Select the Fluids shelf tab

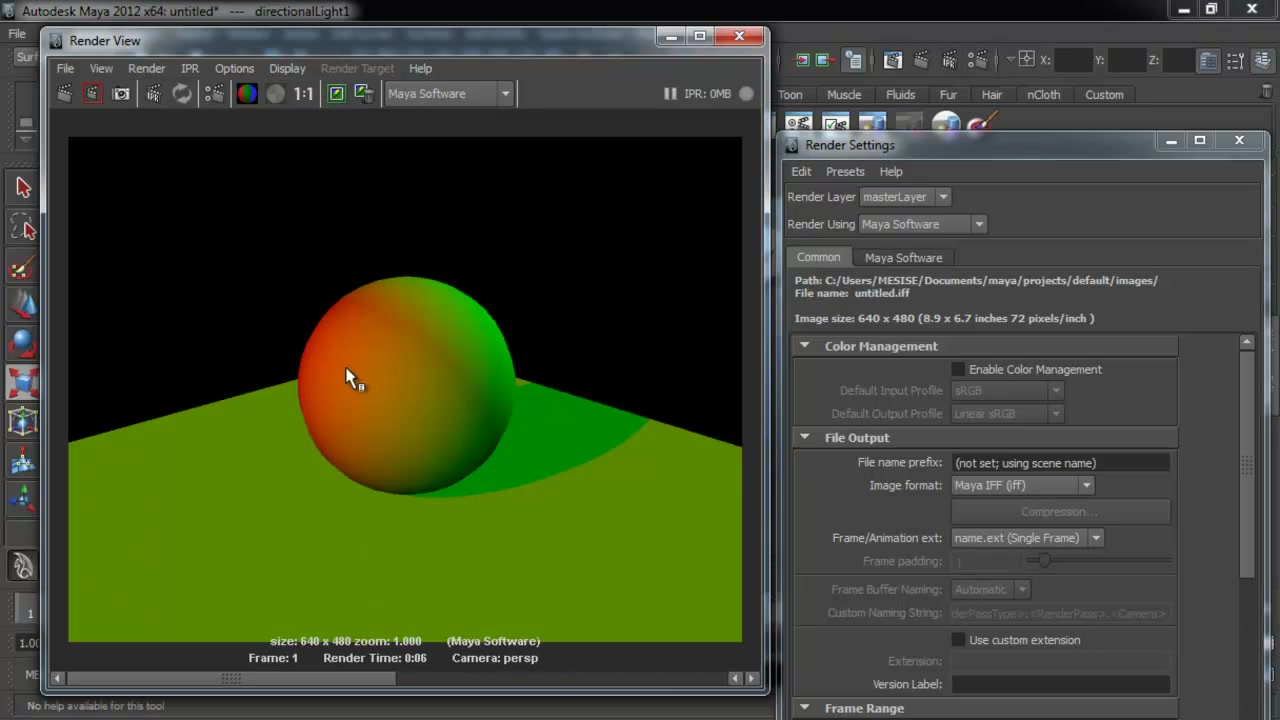coord(900,94)
